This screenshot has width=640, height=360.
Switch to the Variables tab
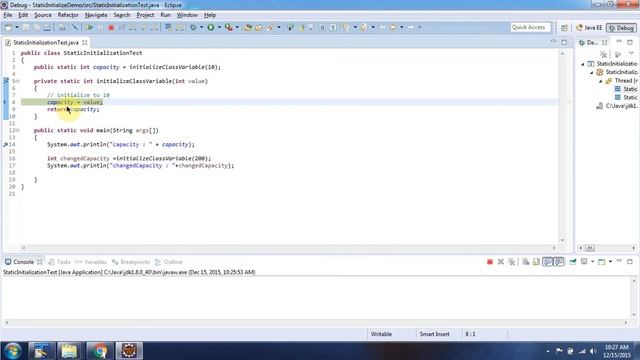[x=91, y=262]
